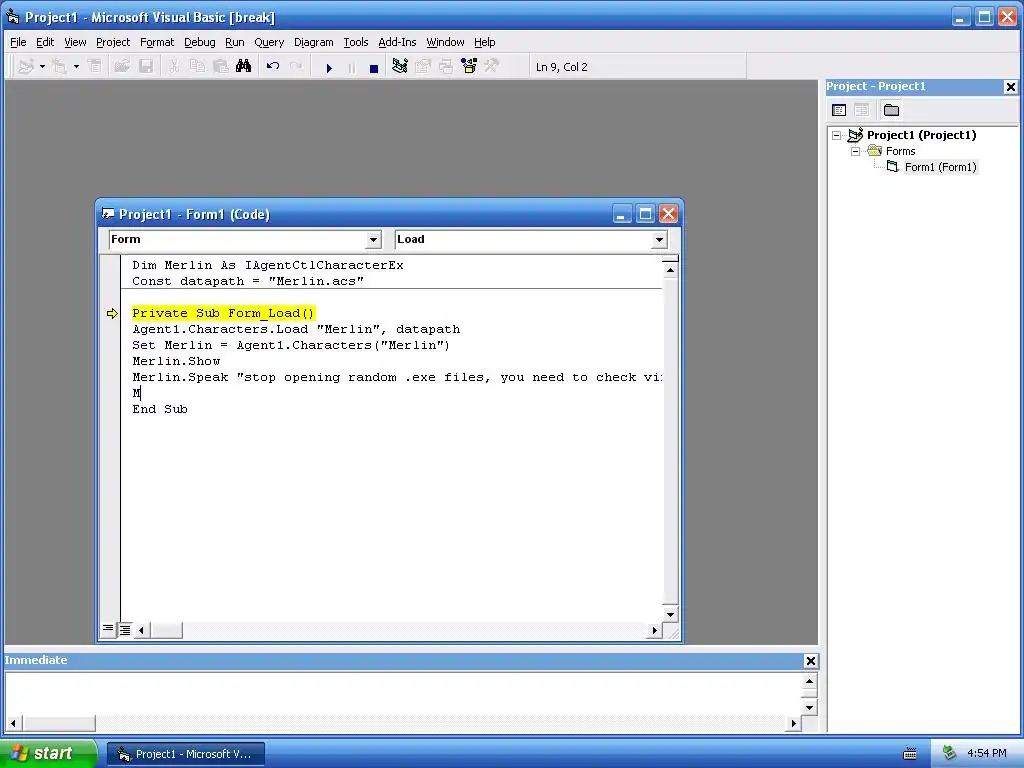The image size is (1024, 768).
Task: Click code window vertical scroll down arrow
Action: click(670, 614)
